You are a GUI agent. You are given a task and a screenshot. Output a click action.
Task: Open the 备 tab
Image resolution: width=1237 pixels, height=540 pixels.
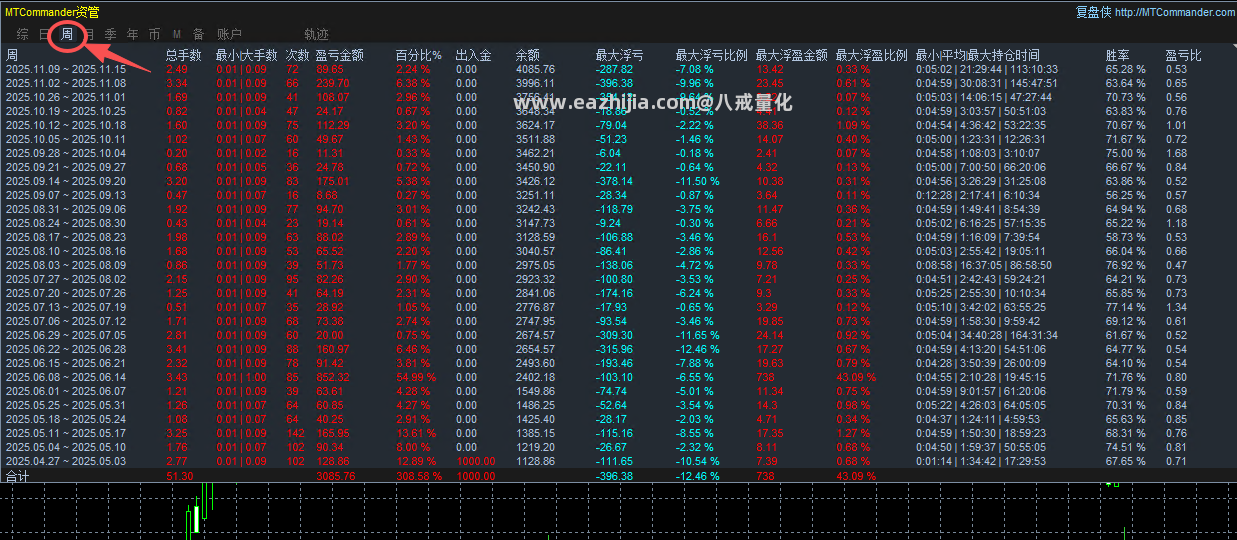(198, 35)
